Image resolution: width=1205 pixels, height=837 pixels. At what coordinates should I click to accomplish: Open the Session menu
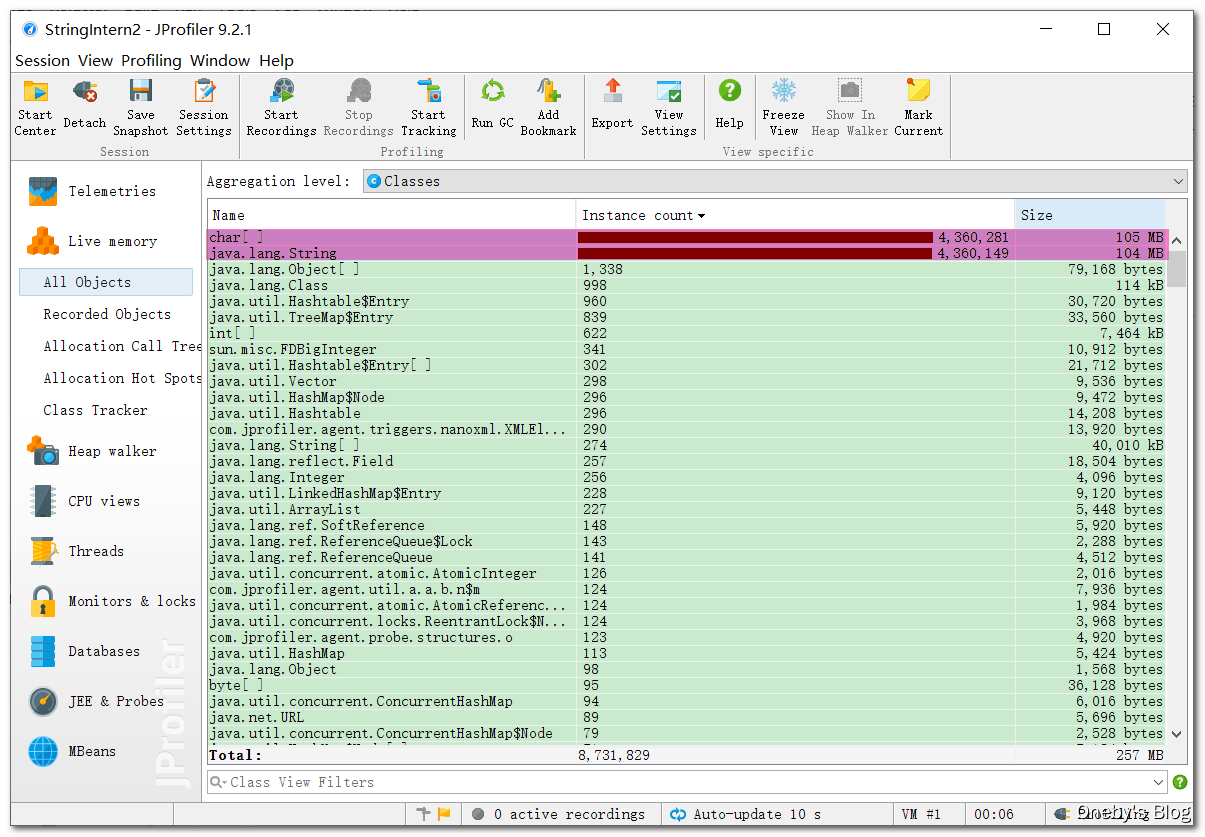click(x=42, y=60)
